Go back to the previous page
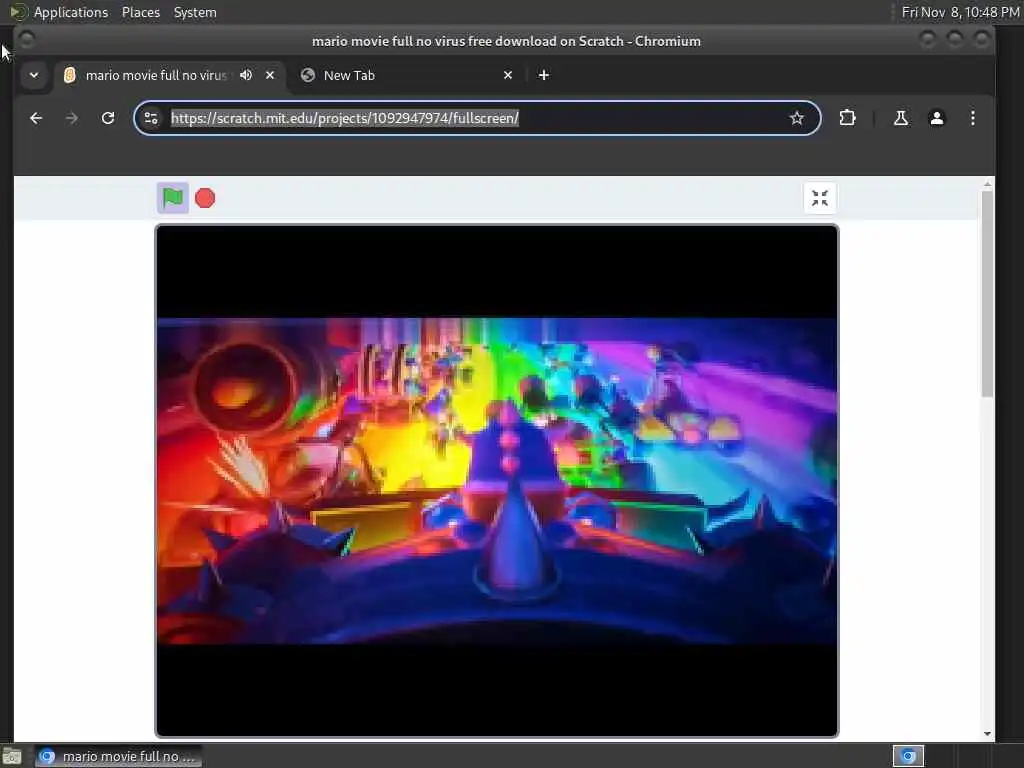The width and height of the screenshot is (1024, 768). tap(36, 118)
